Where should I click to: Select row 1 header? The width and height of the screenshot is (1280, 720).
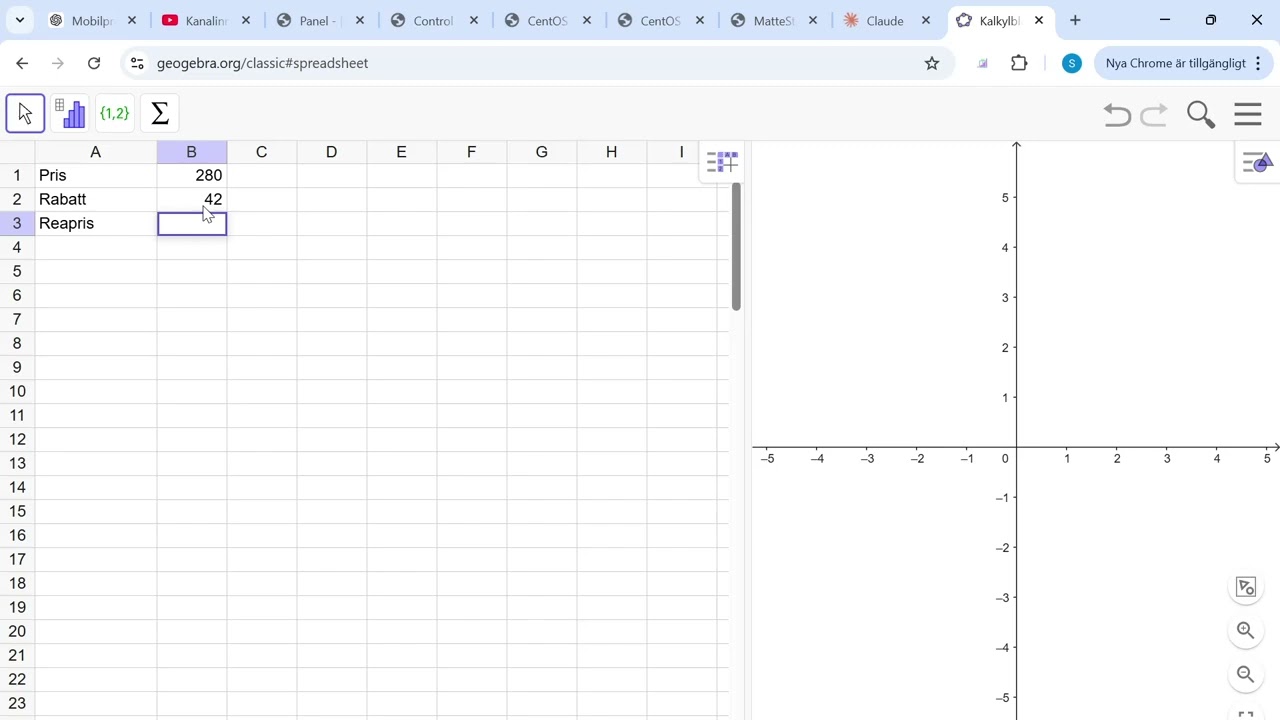(x=17, y=175)
